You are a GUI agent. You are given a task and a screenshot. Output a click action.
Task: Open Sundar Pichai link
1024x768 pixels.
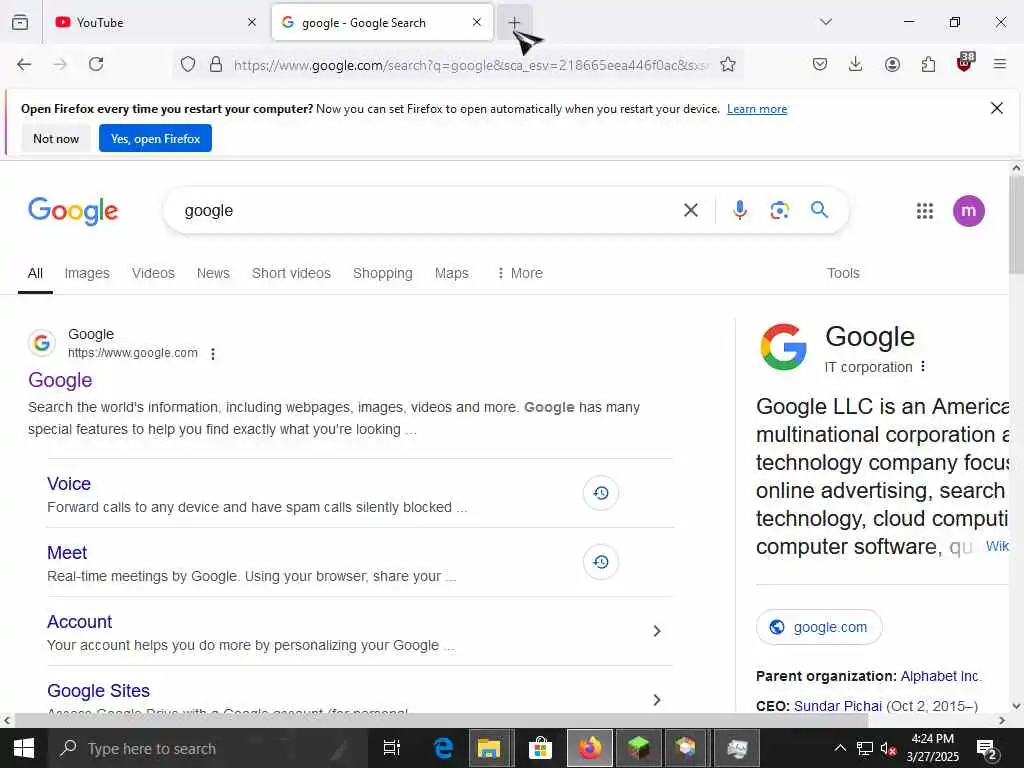pyautogui.click(x=838, y=706)
